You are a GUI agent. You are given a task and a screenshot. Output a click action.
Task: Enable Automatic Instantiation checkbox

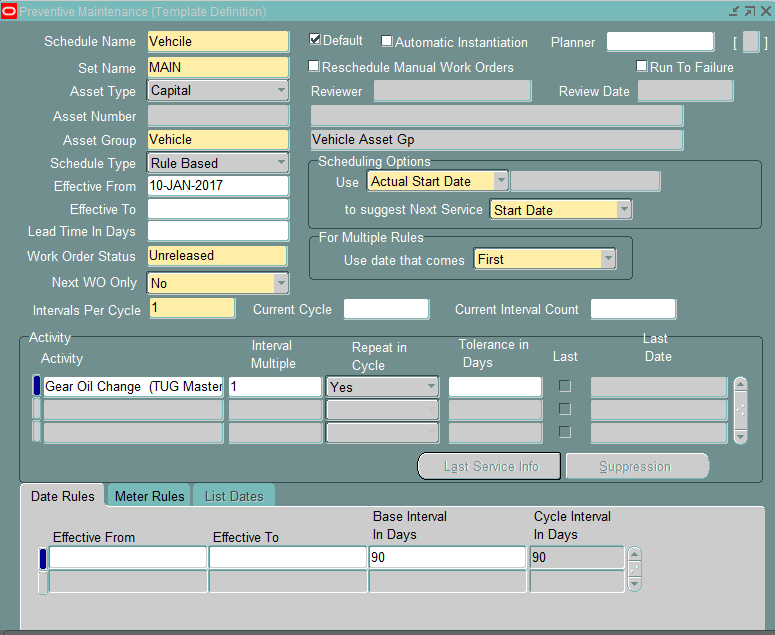coord(387,41)
